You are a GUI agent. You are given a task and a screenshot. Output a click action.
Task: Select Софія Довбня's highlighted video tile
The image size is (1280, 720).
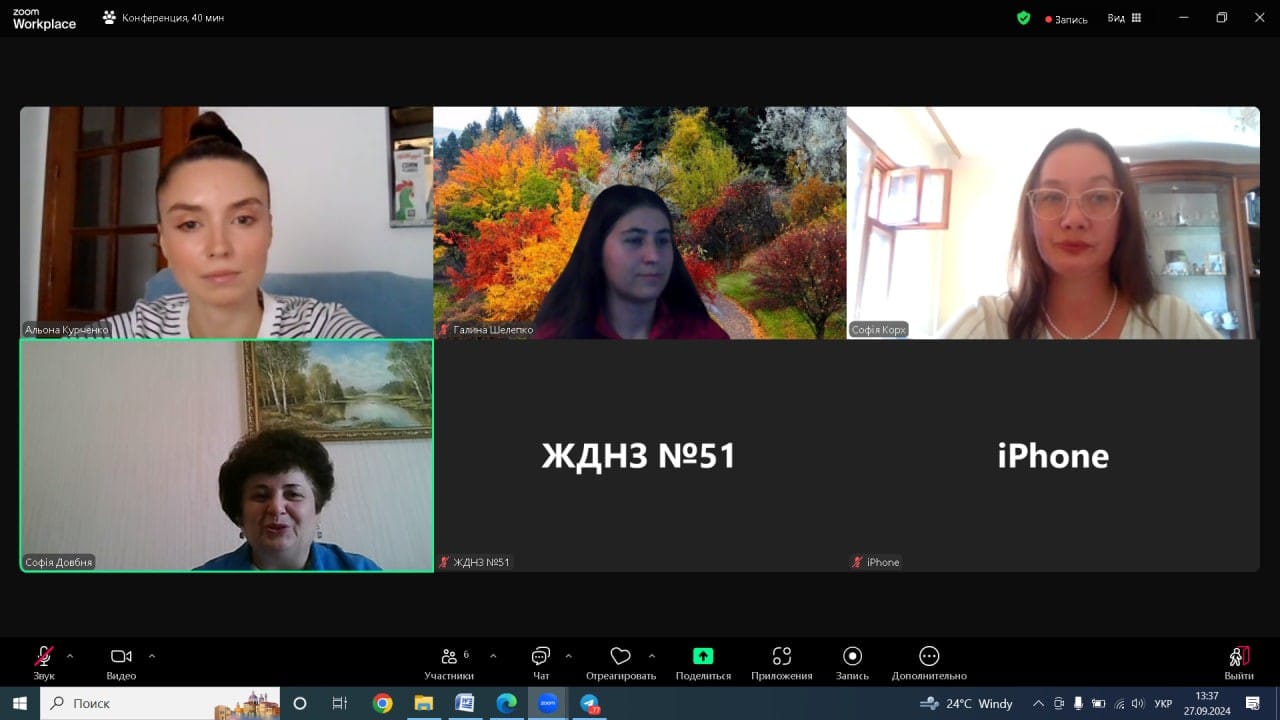click(226, 456)
